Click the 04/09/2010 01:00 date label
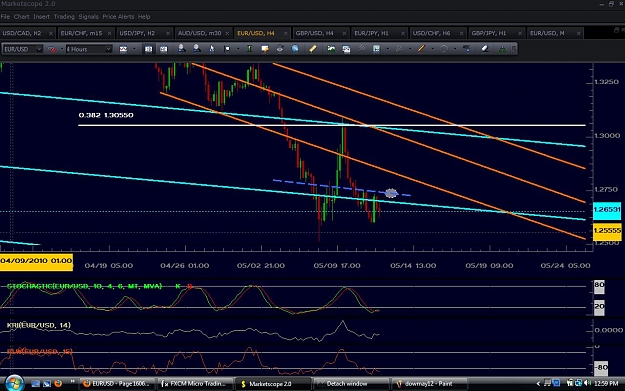 pos(36,261)
